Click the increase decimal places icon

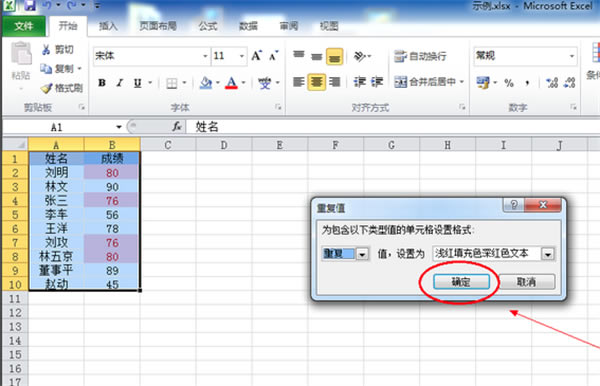click(x=551, y=83)
